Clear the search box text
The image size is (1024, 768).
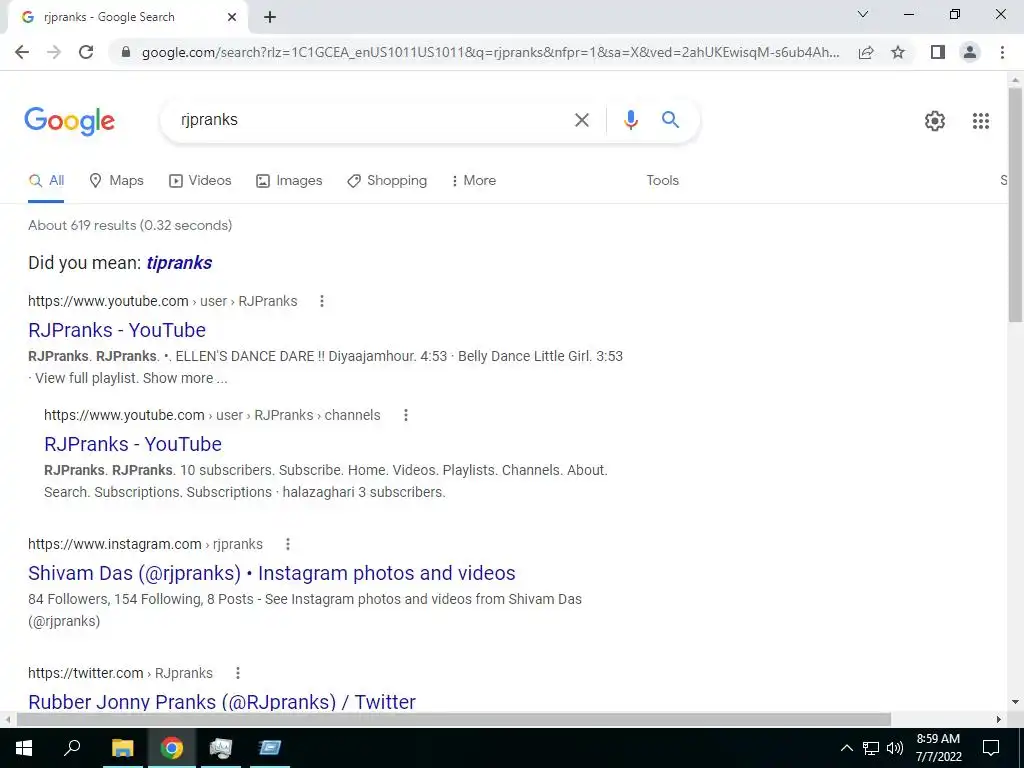click(x=581, y=120)
